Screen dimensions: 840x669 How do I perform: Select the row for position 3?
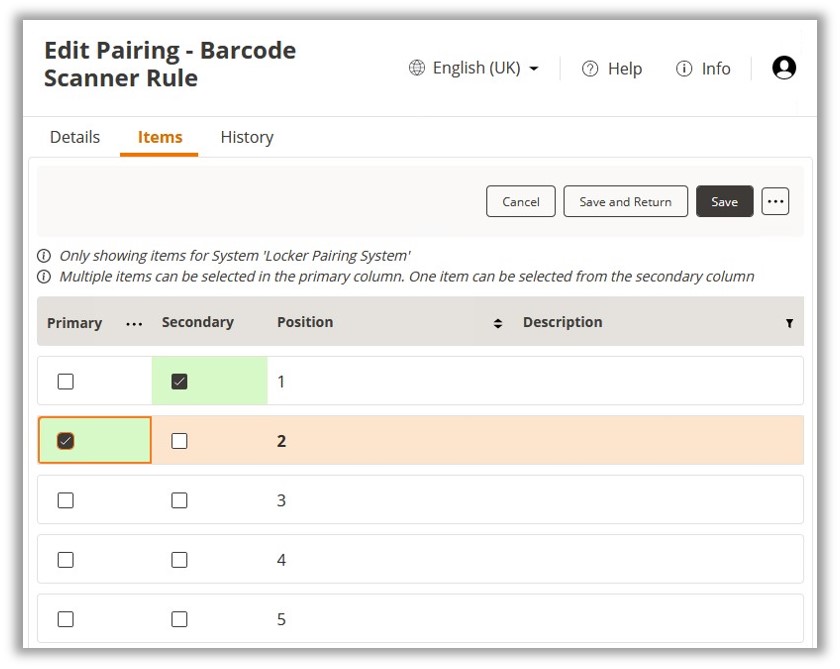(500, 500)
